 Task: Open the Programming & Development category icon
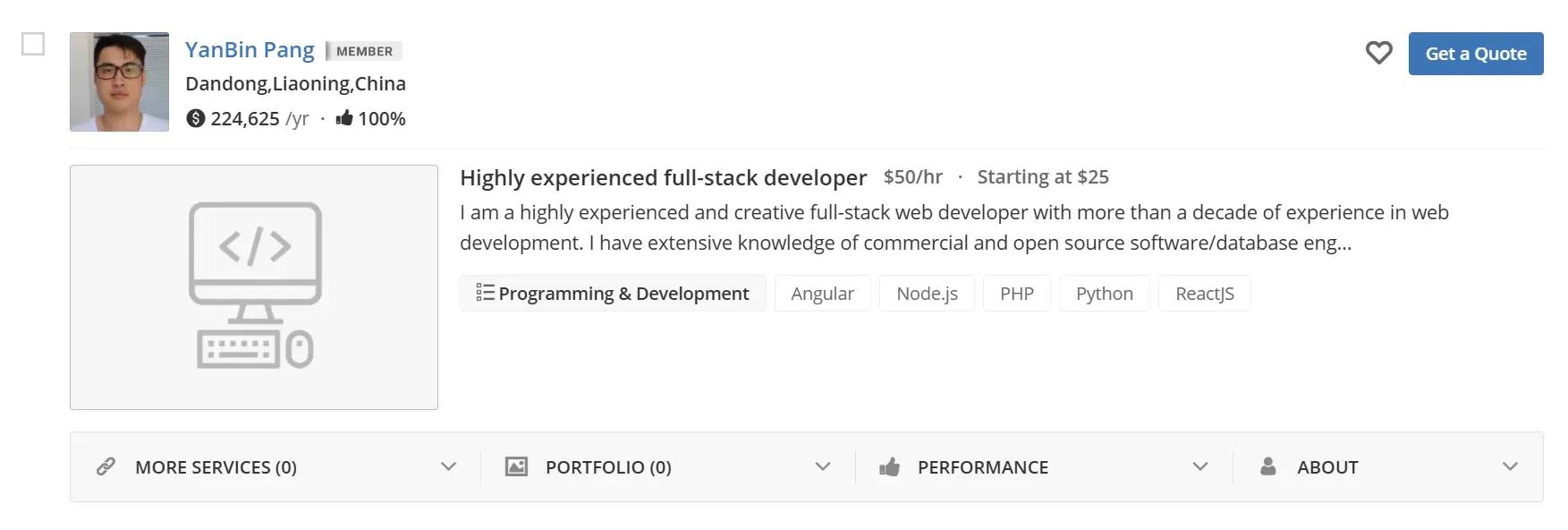[x=485, y=293]
